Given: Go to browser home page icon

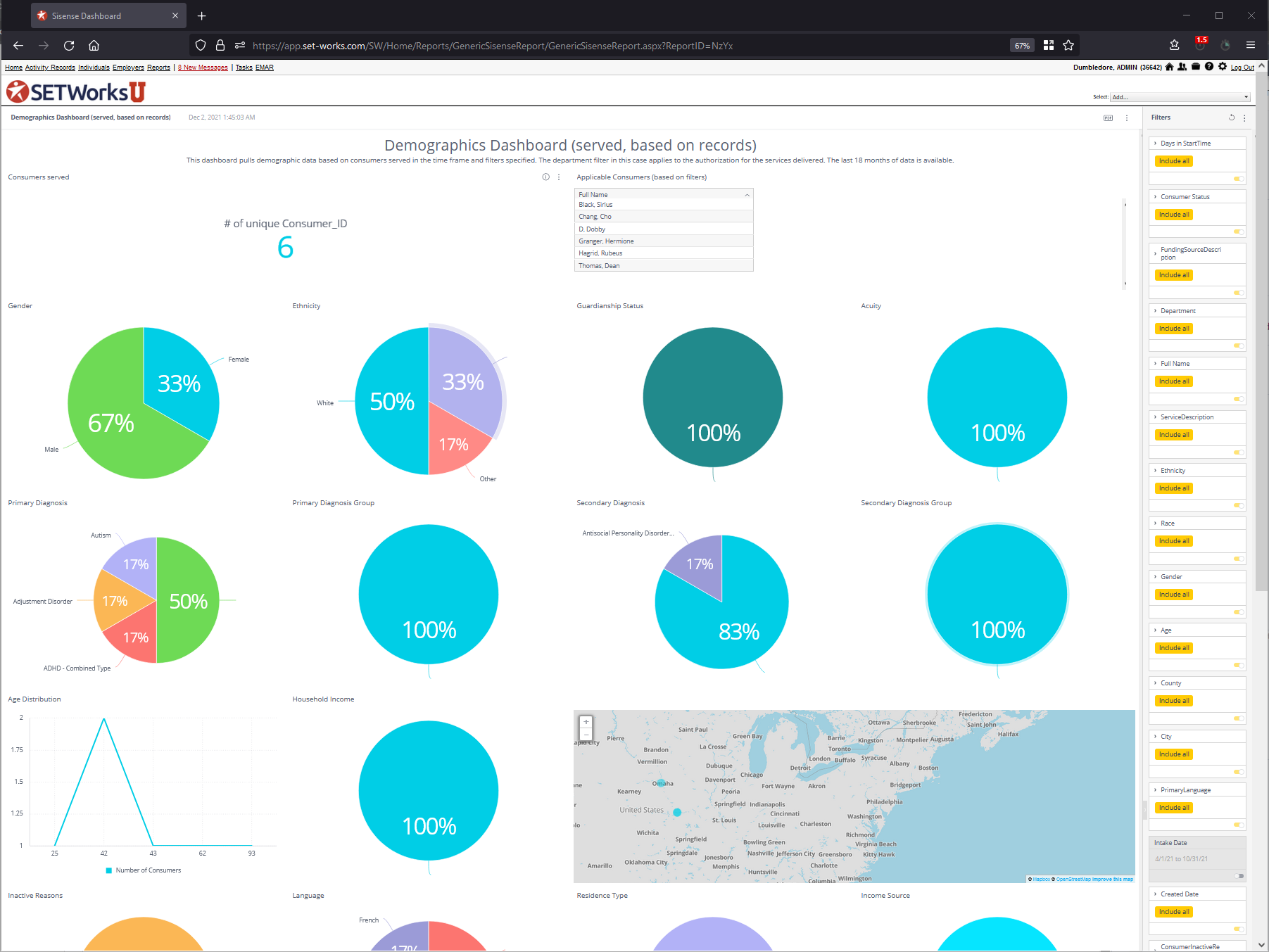Looking at the screenshot, I should point(94,46).
